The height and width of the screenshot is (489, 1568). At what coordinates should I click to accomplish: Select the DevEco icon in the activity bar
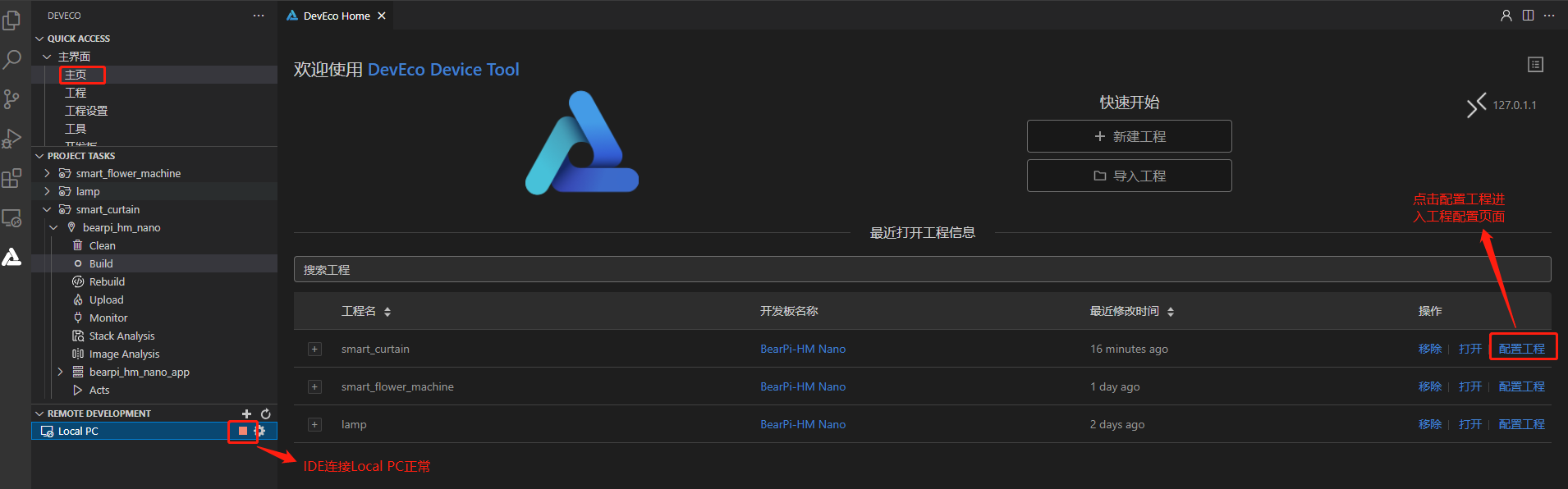tap(11, 258)
